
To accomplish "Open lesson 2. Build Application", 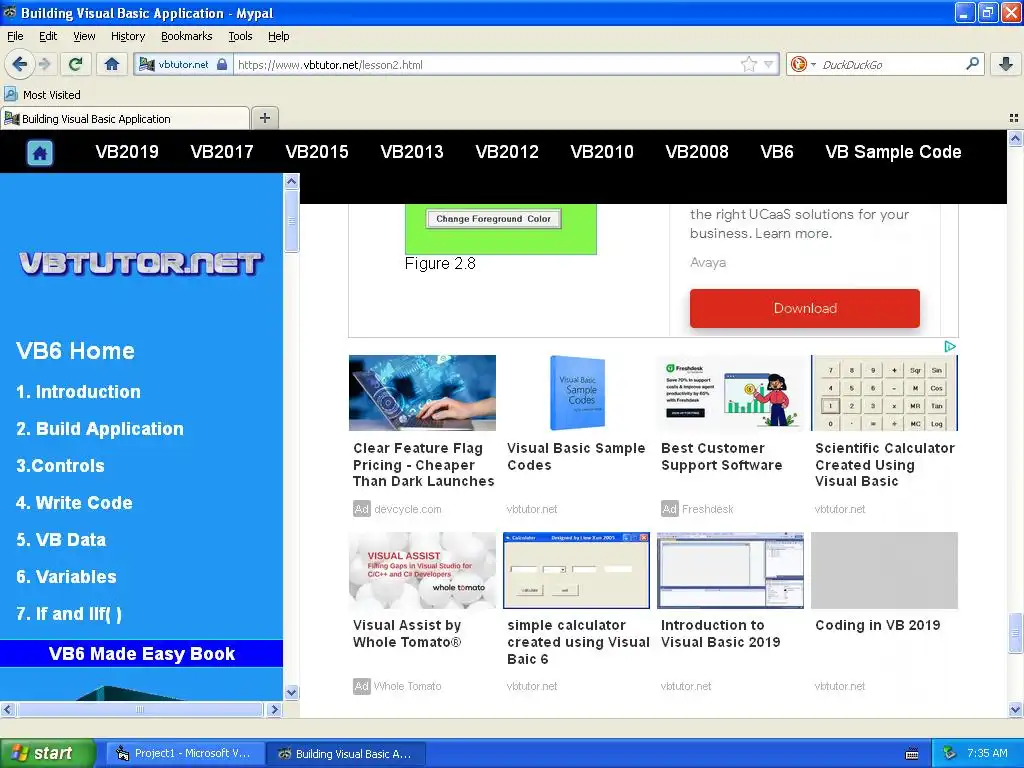I will click(x=100, y=429).
